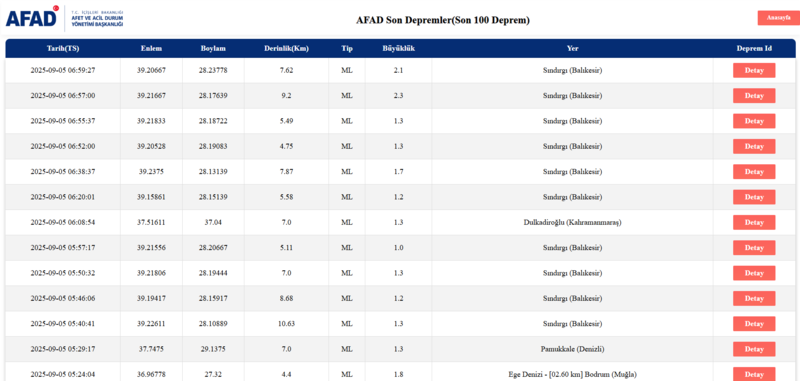
Task: Open Detay for the 06:52:00 earthquake
Action: (754, 146)
